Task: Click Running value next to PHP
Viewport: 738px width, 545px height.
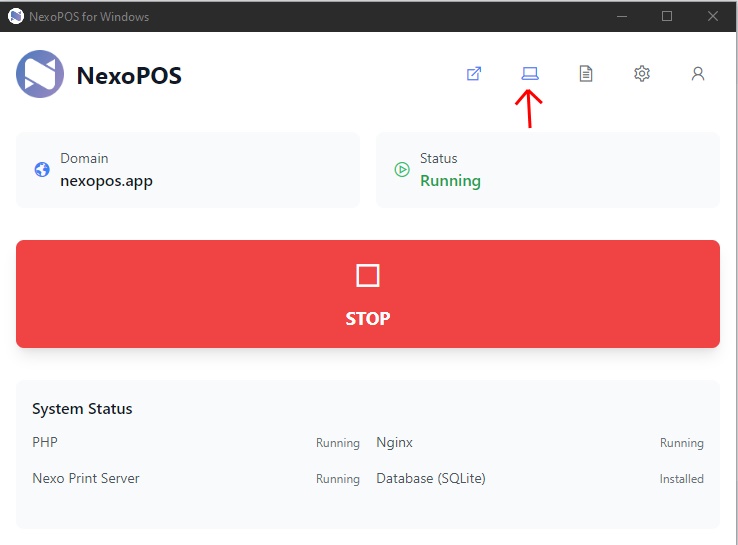Action: coord(338,443)
